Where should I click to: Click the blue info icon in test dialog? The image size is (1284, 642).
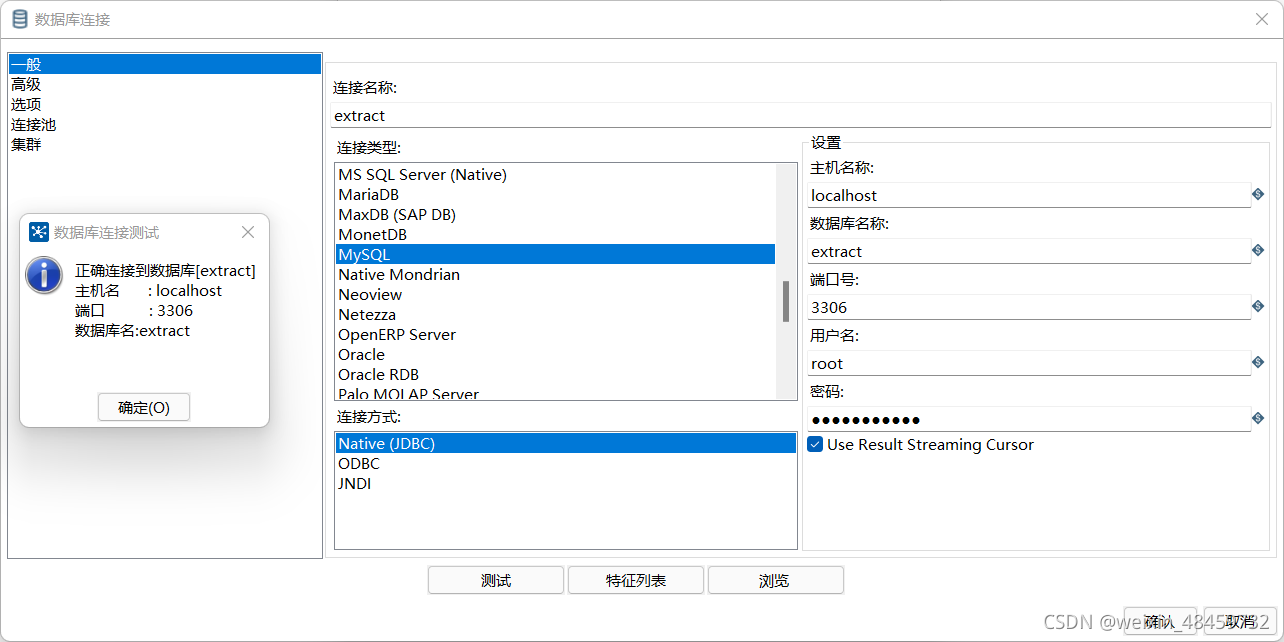pos(44,274)
